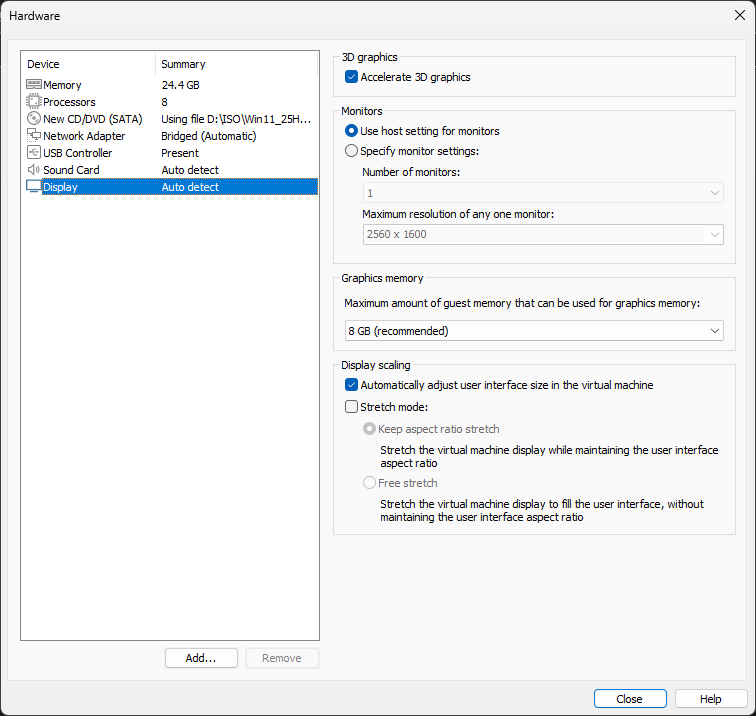Close the Hardware dialog with Close button
Image resolution: width=756 pixels, height=716 pixels.
630,699
